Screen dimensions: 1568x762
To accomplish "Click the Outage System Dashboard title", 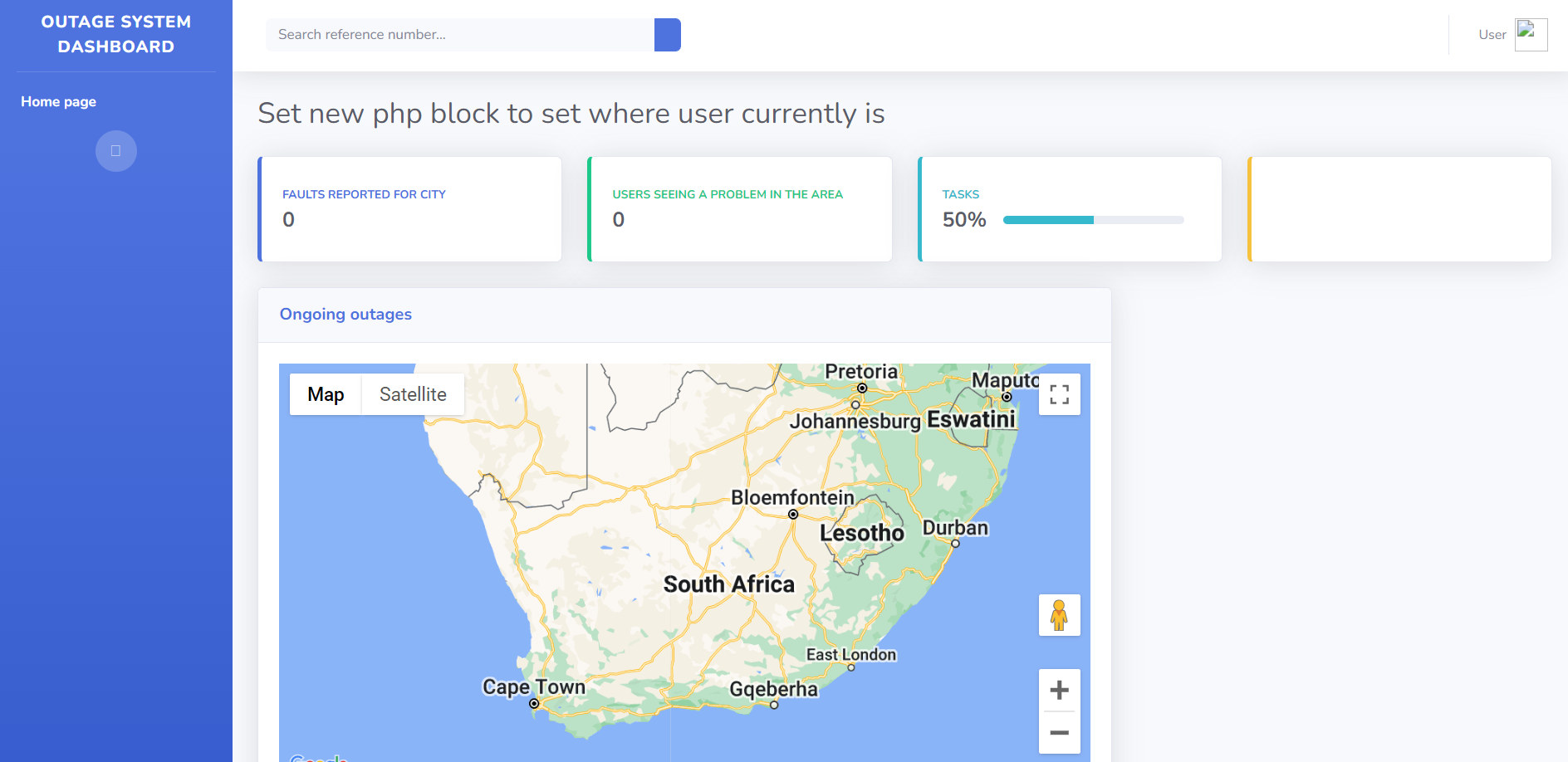I will pos(116,34).
